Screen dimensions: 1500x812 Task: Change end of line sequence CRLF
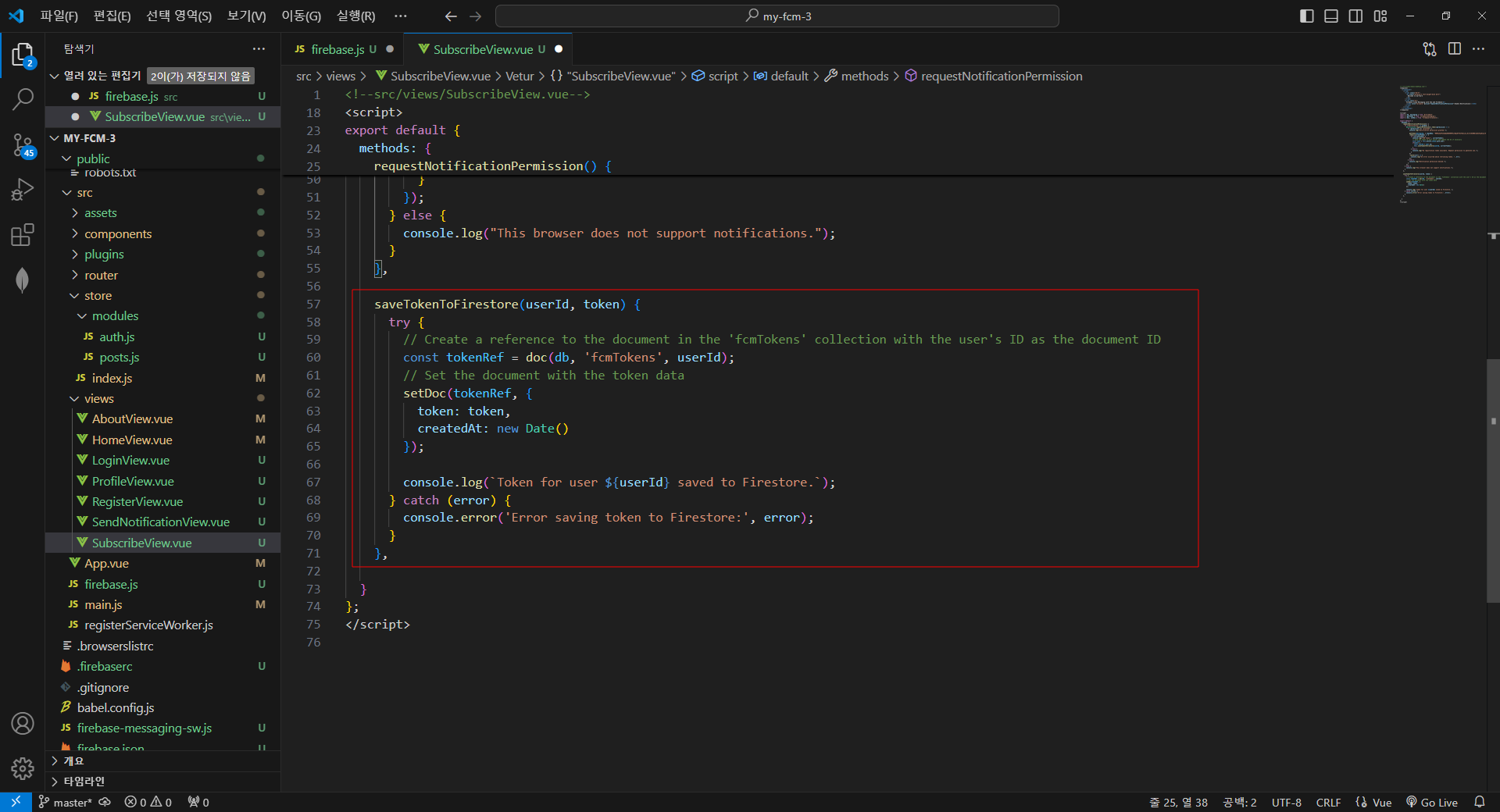[x=1328, y=802]
